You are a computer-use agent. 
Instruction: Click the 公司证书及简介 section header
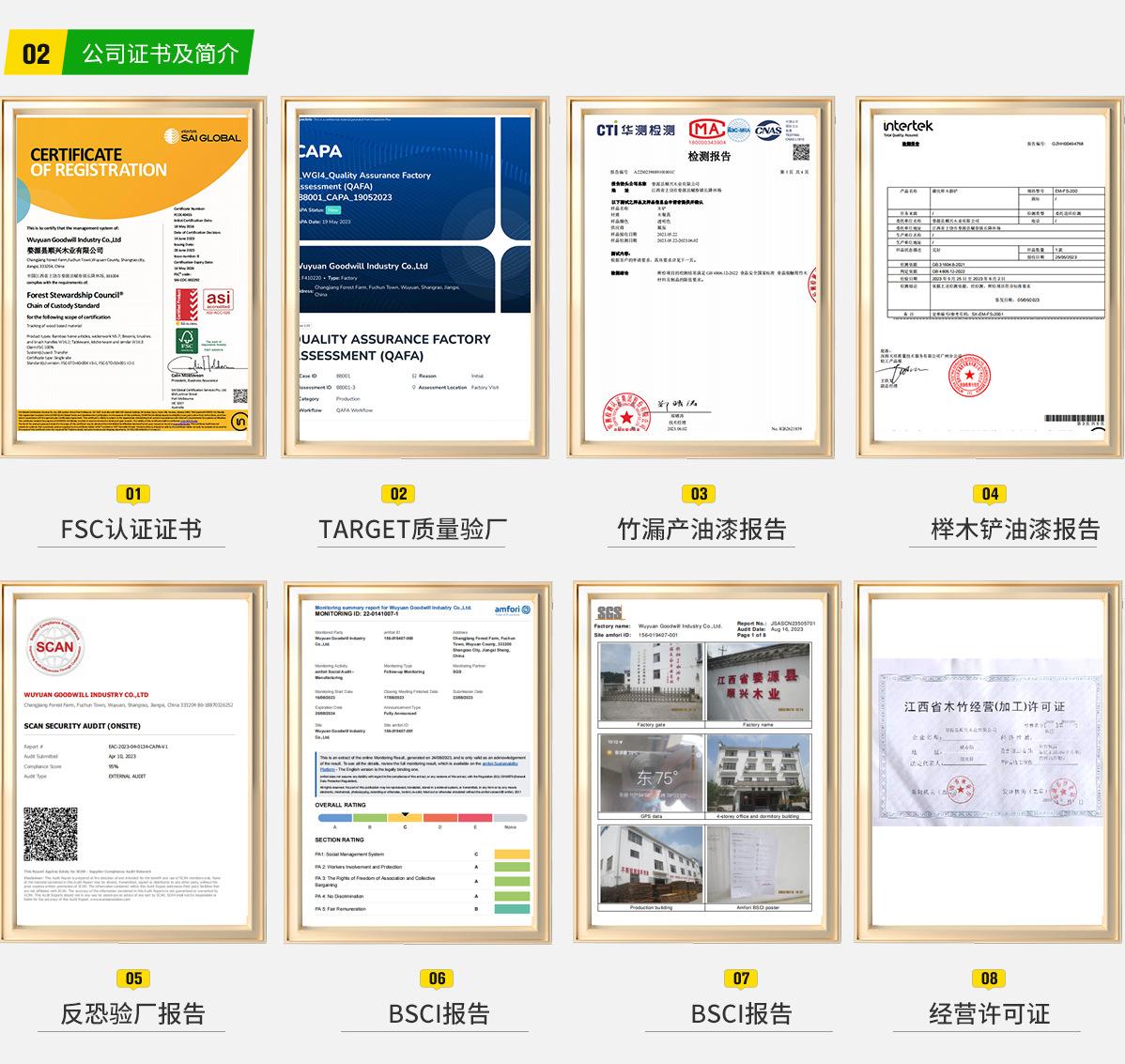tap(160, 54)
